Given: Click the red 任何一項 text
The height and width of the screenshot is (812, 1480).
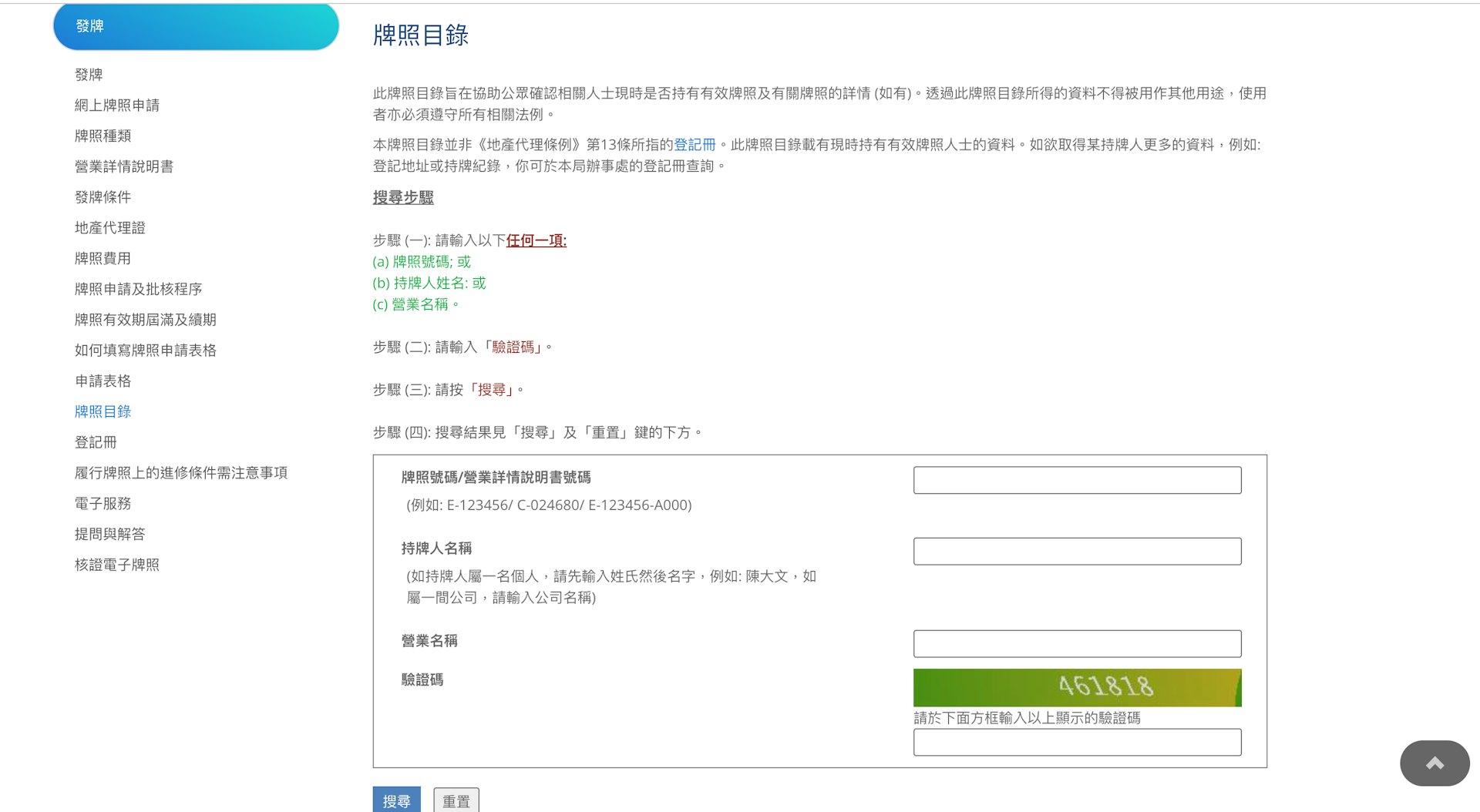Looking at the screenshot, I should [536, 240].
